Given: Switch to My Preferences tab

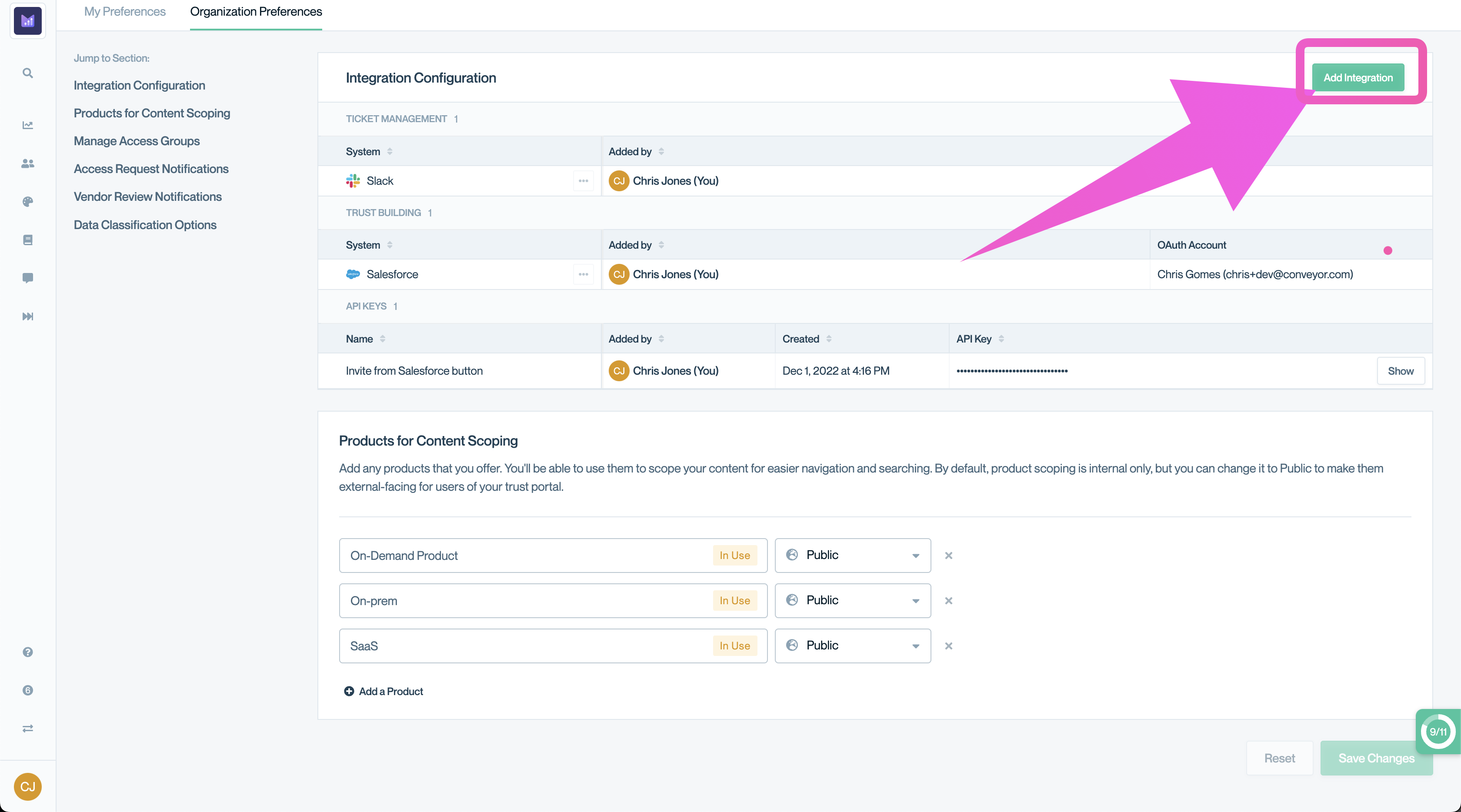Looking at the screenshot, I should click(x=125, y=12).
